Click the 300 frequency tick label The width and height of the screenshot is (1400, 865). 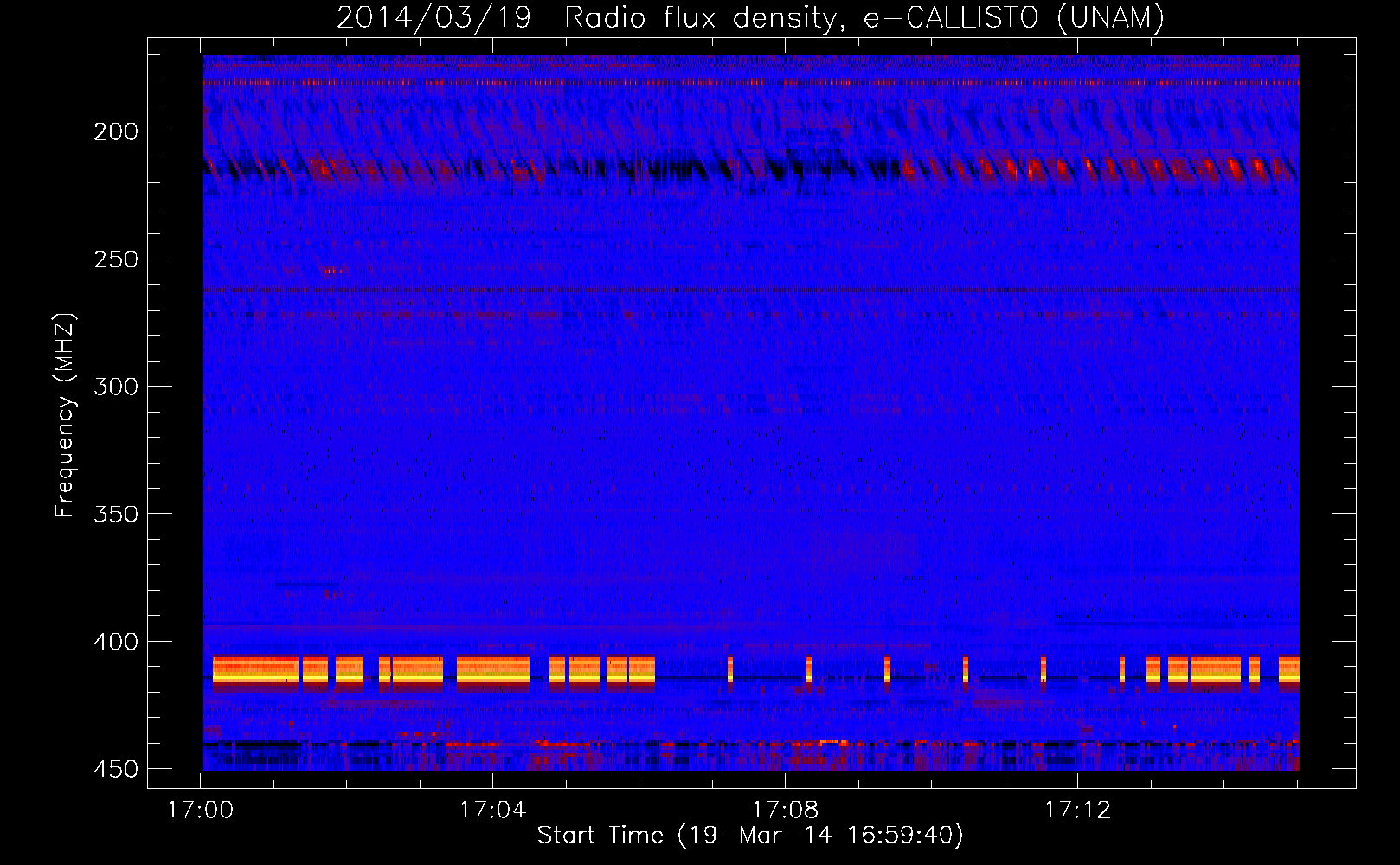point(116,387)
